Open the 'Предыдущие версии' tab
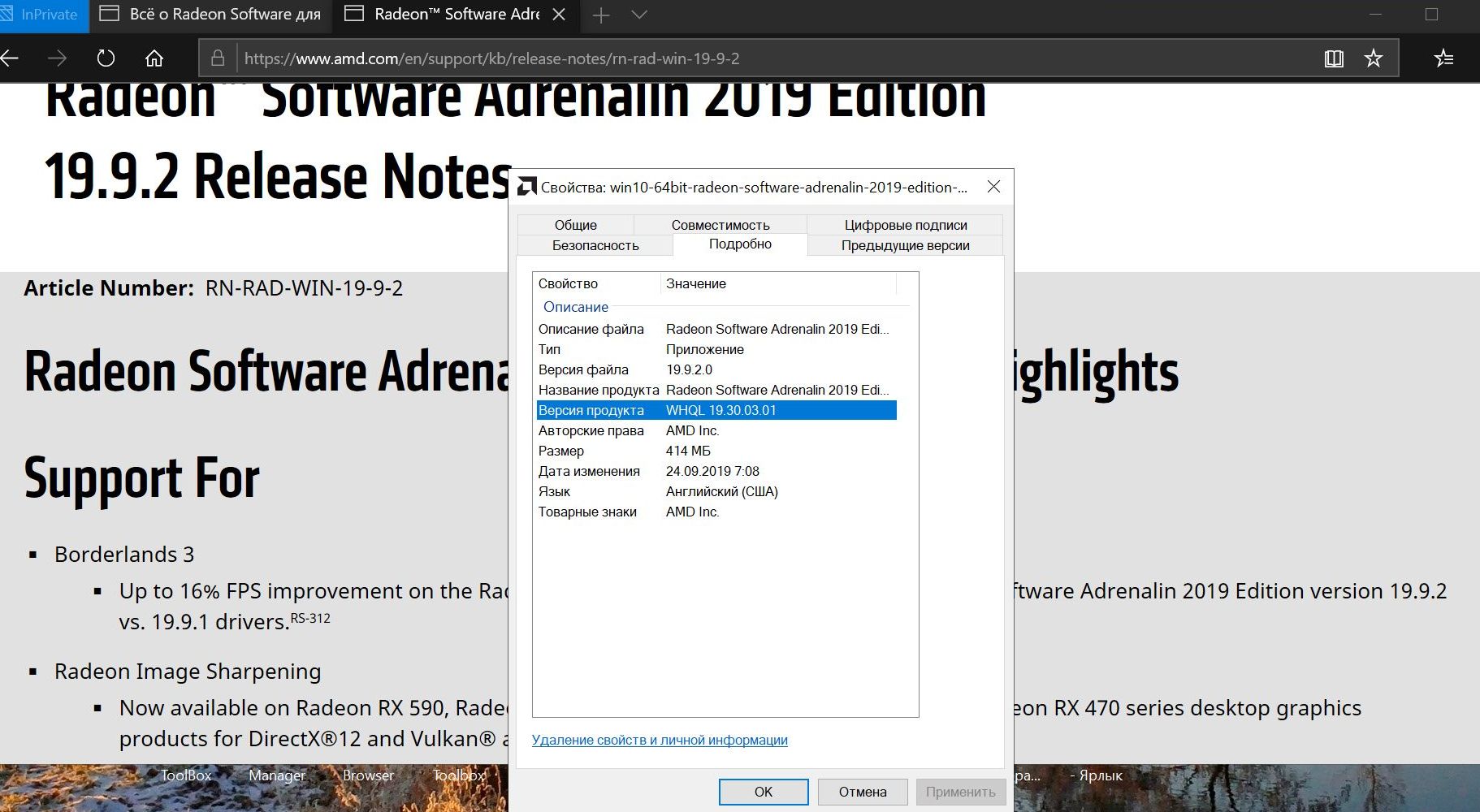The image size is (1480, 812). (906, 245)
